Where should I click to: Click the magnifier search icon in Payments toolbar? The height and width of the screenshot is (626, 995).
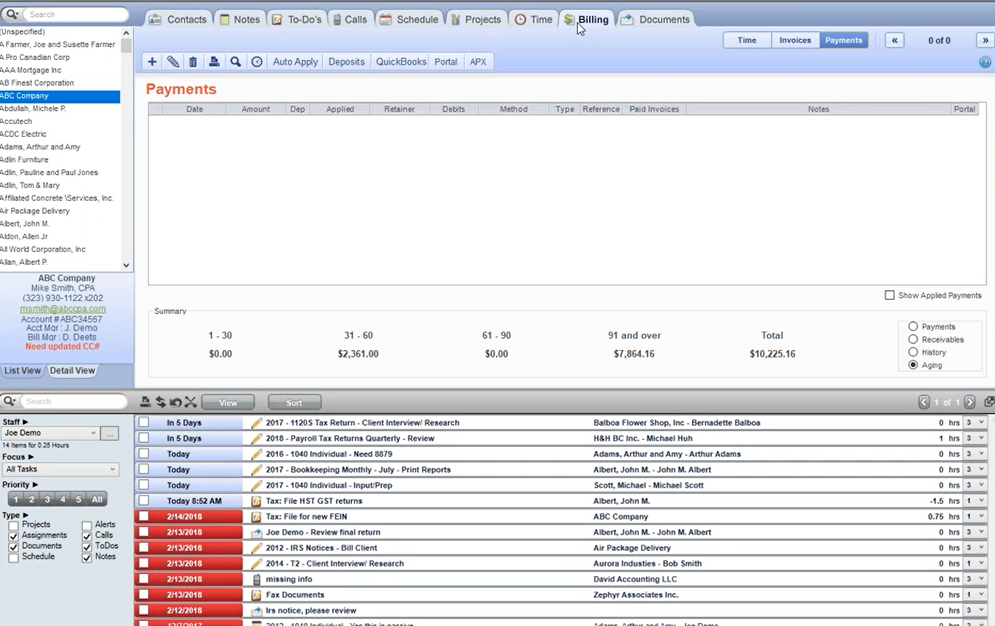[235, 62]
